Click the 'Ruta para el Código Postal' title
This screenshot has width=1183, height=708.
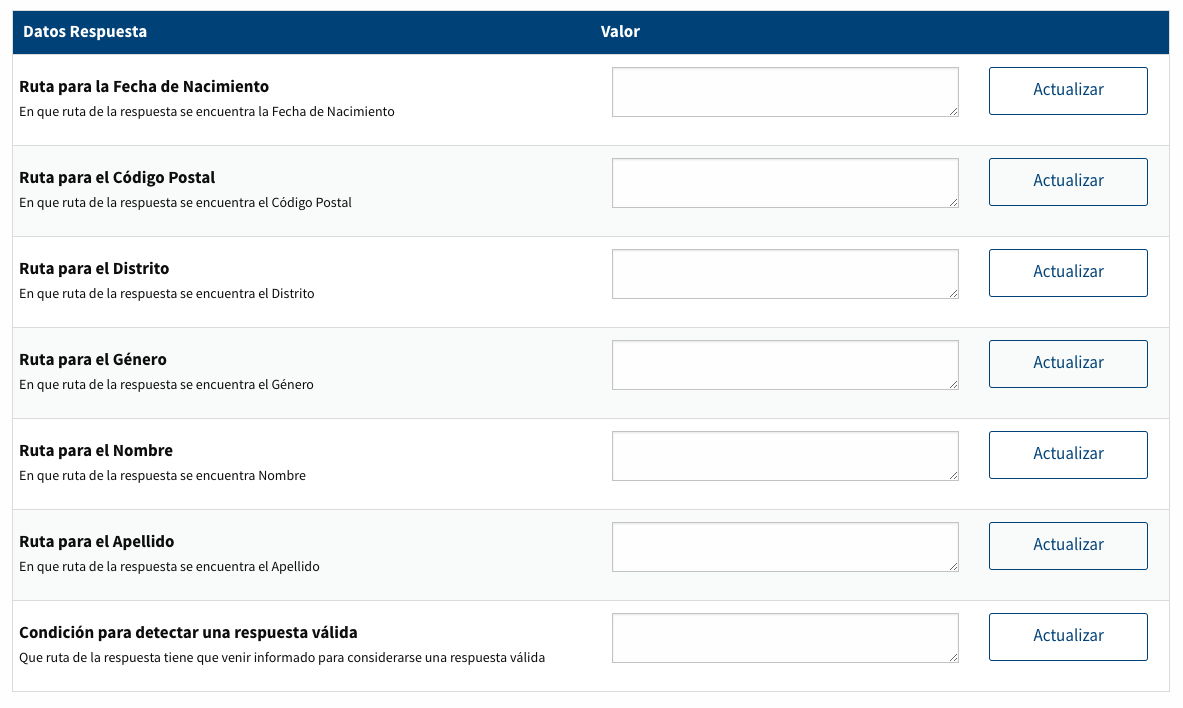point(117,177)
